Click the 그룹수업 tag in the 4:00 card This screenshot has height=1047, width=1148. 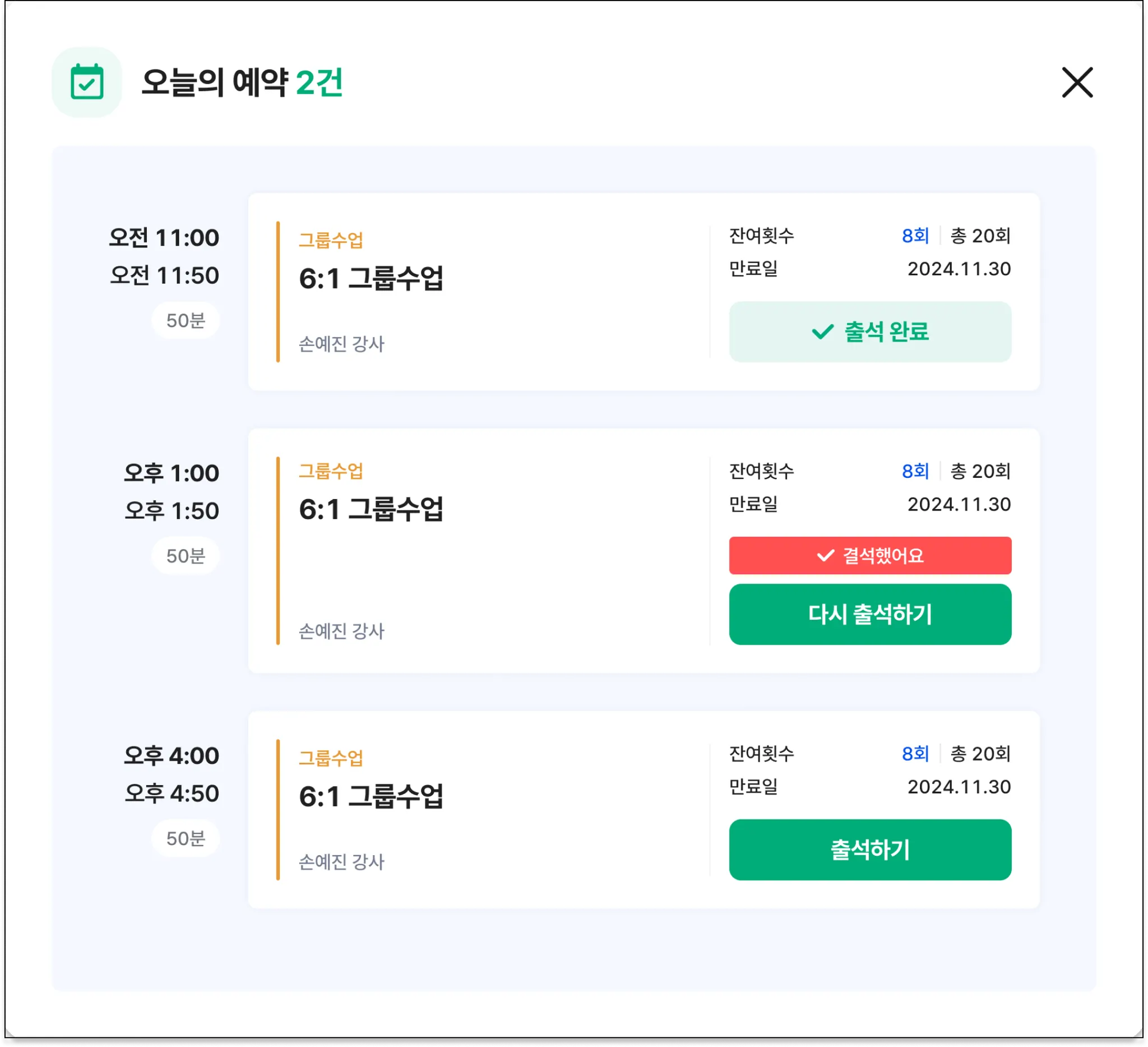coord(331,758)
